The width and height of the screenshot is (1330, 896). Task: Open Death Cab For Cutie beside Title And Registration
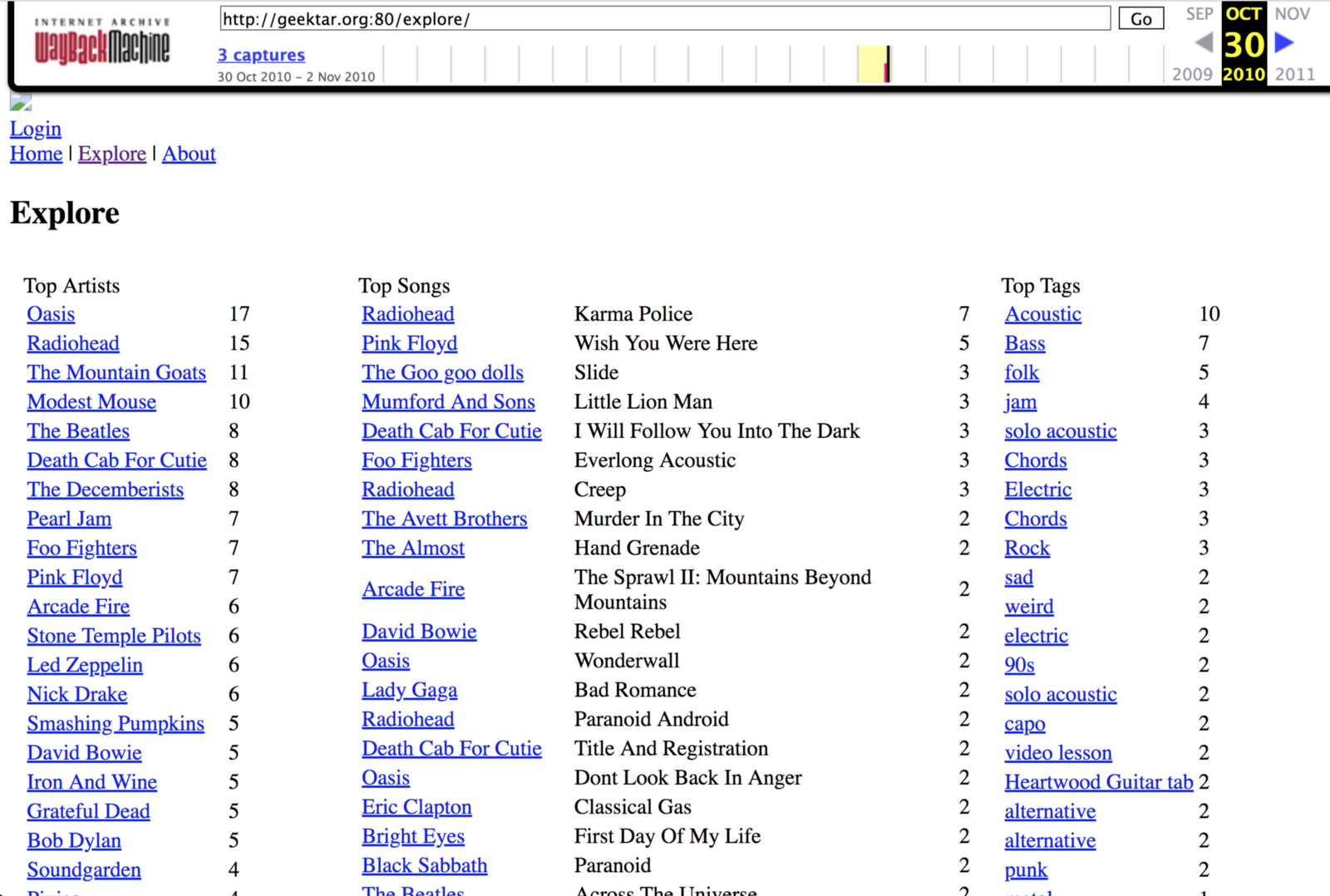(452, 748)
